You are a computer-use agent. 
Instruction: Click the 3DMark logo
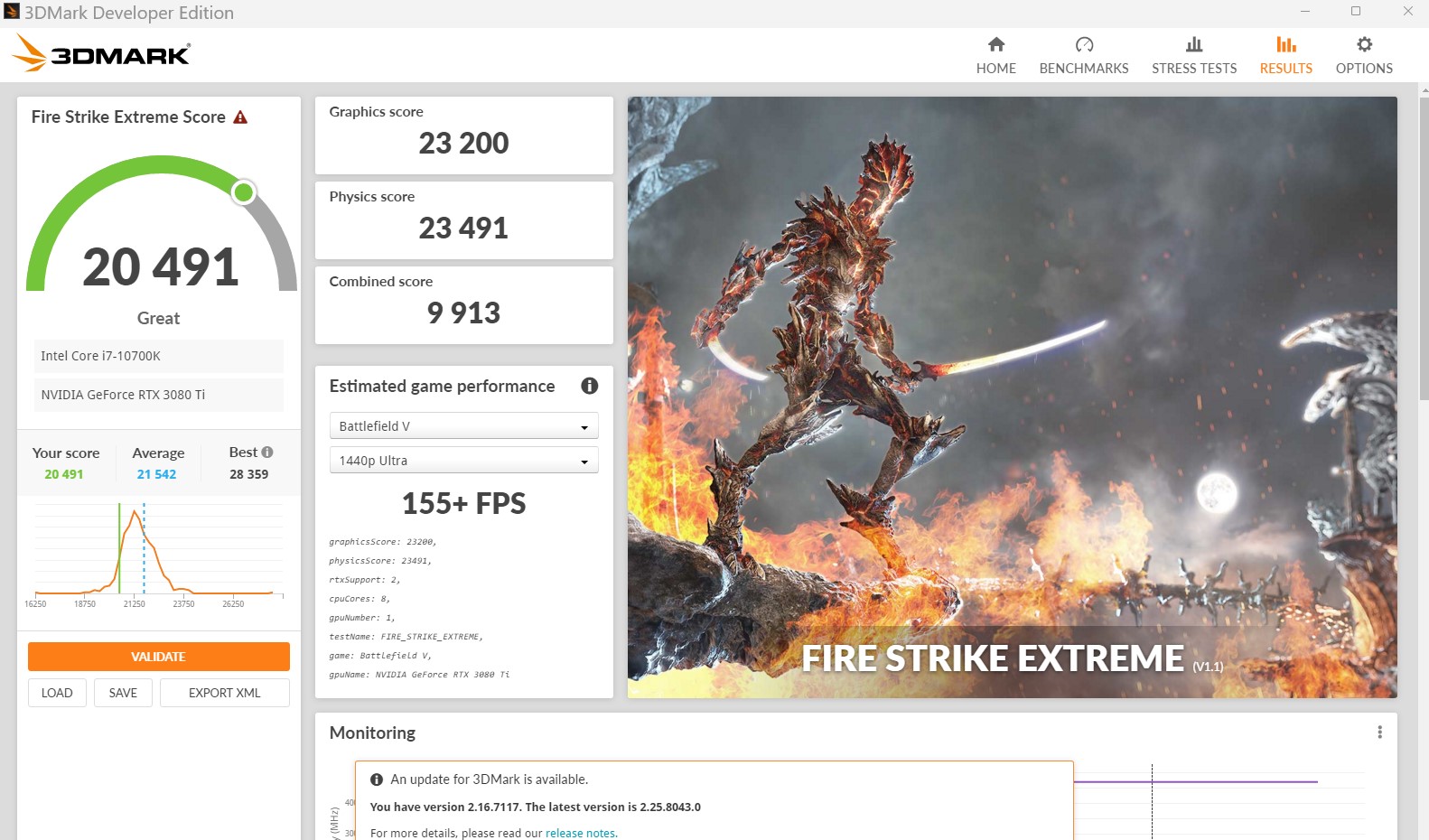[101, 53]
